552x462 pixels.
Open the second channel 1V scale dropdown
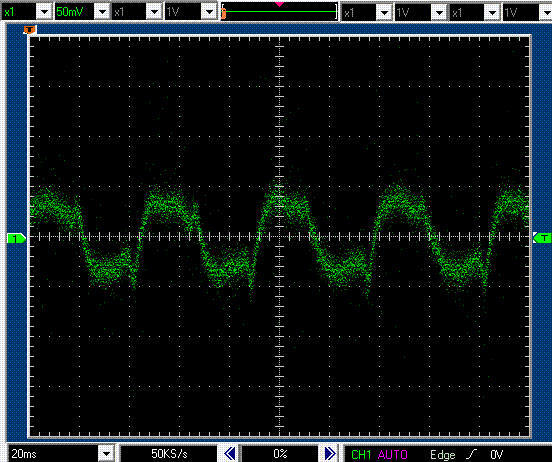[209, 12]
